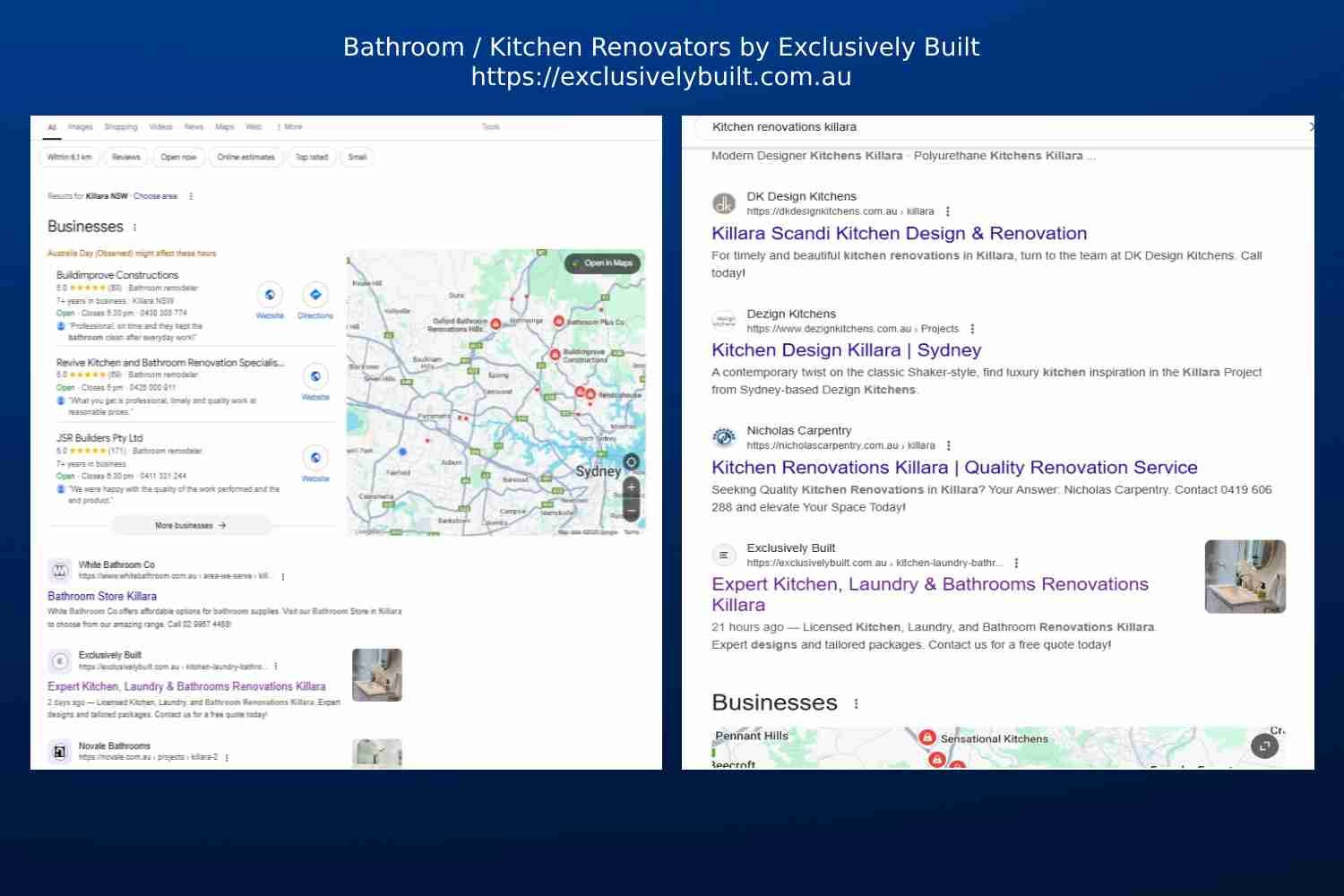Get Directions to Buildimprove Constructions
This screenshot has height=896, width=1344.
tap(315, 295)
